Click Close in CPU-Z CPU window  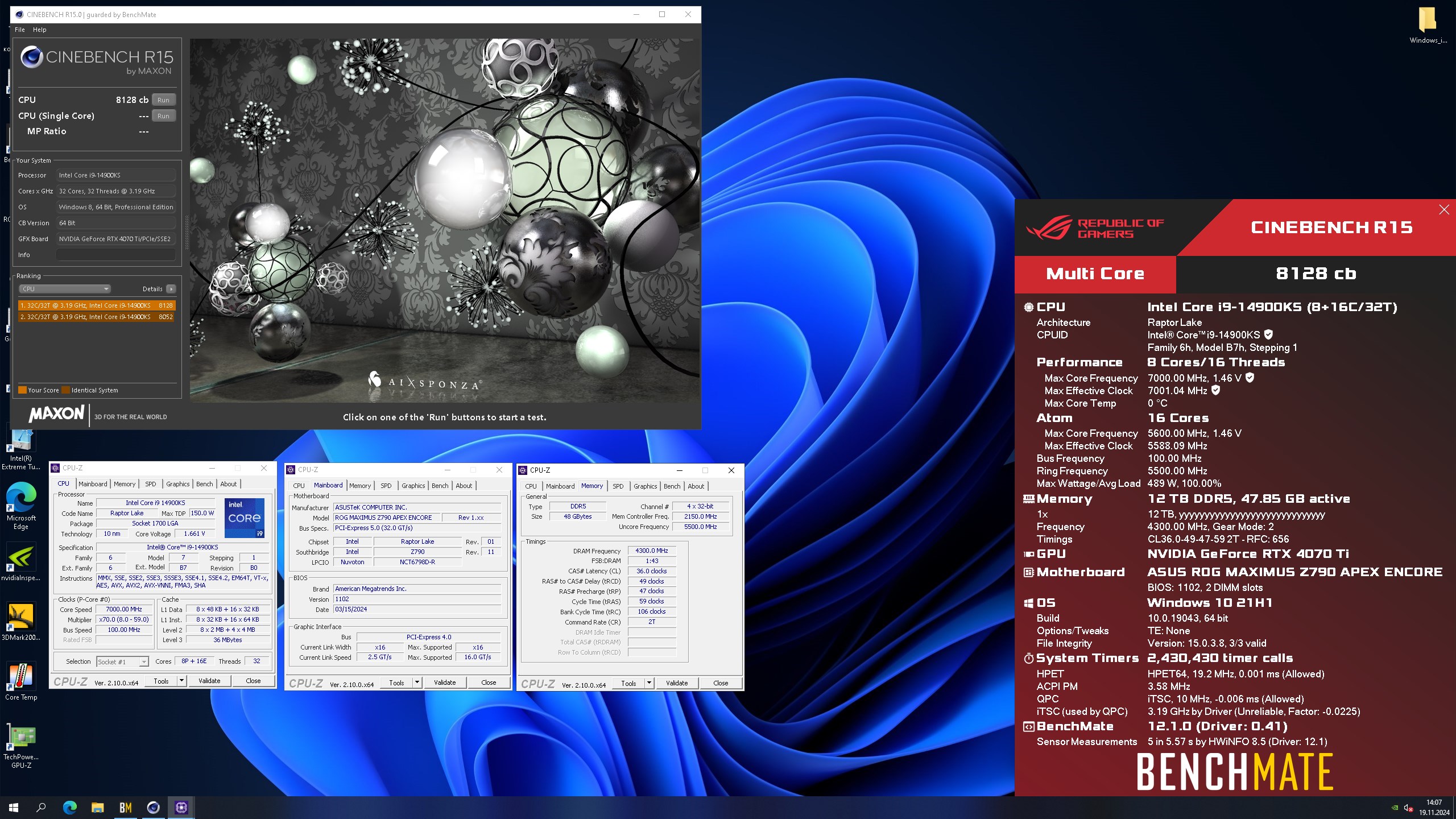pos(253,681)
